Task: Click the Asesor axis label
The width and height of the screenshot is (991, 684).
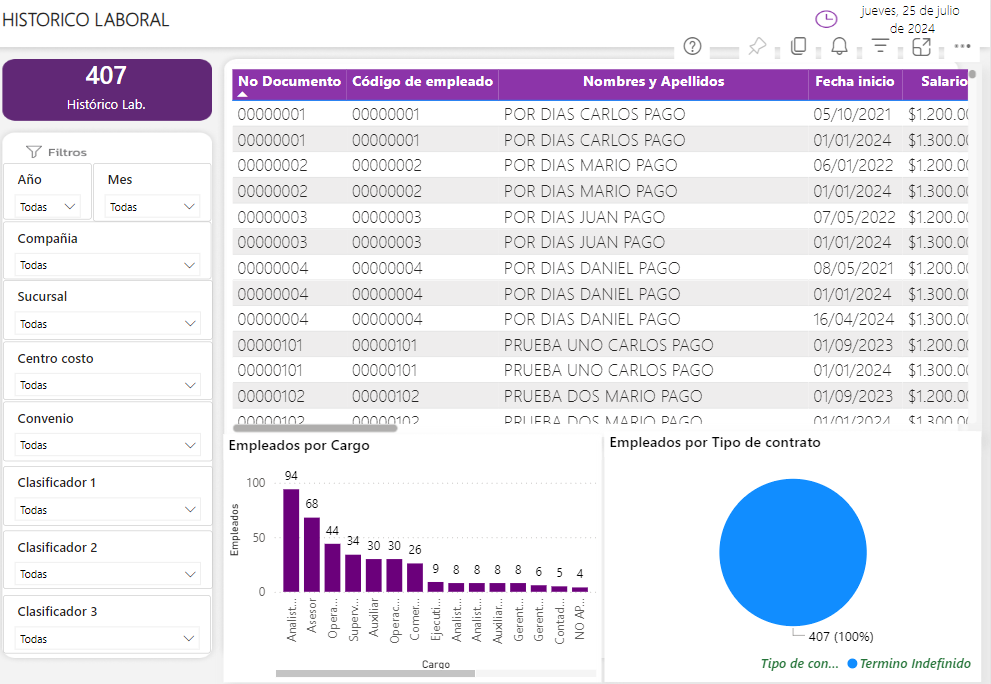Action: tap(312, 615)
